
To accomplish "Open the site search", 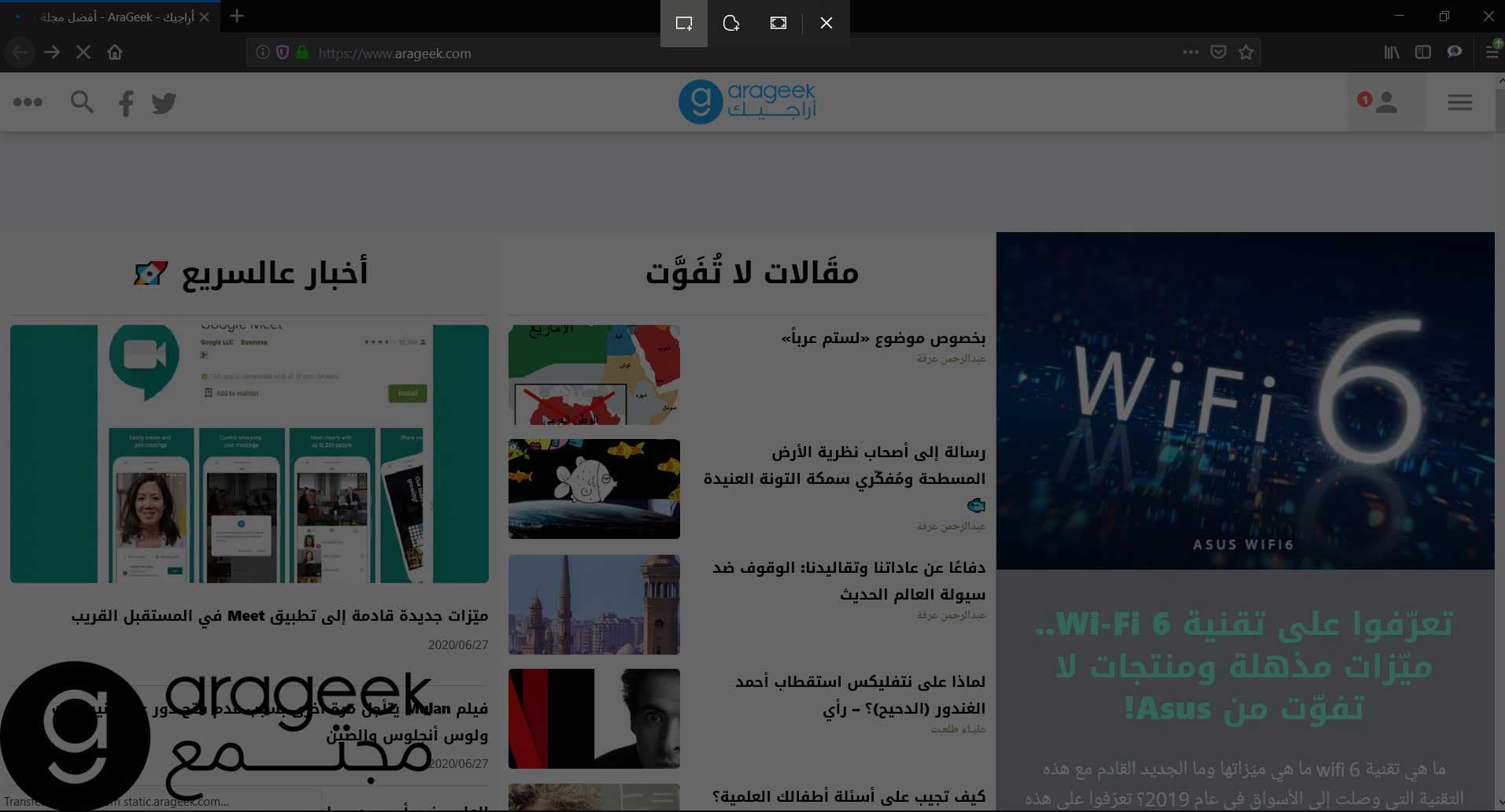I will pos(82,102).
